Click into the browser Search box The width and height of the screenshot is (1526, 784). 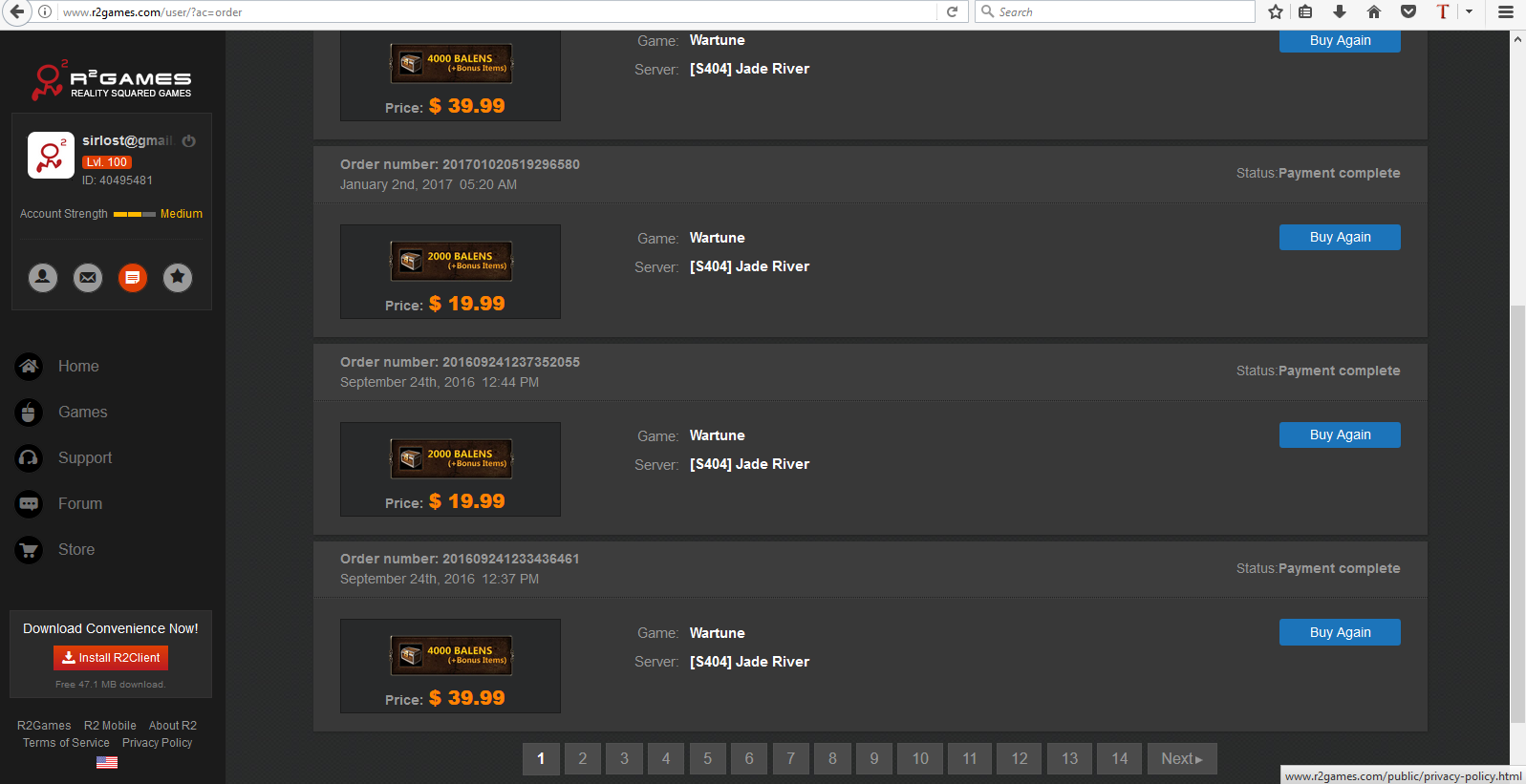[1114, 12]
